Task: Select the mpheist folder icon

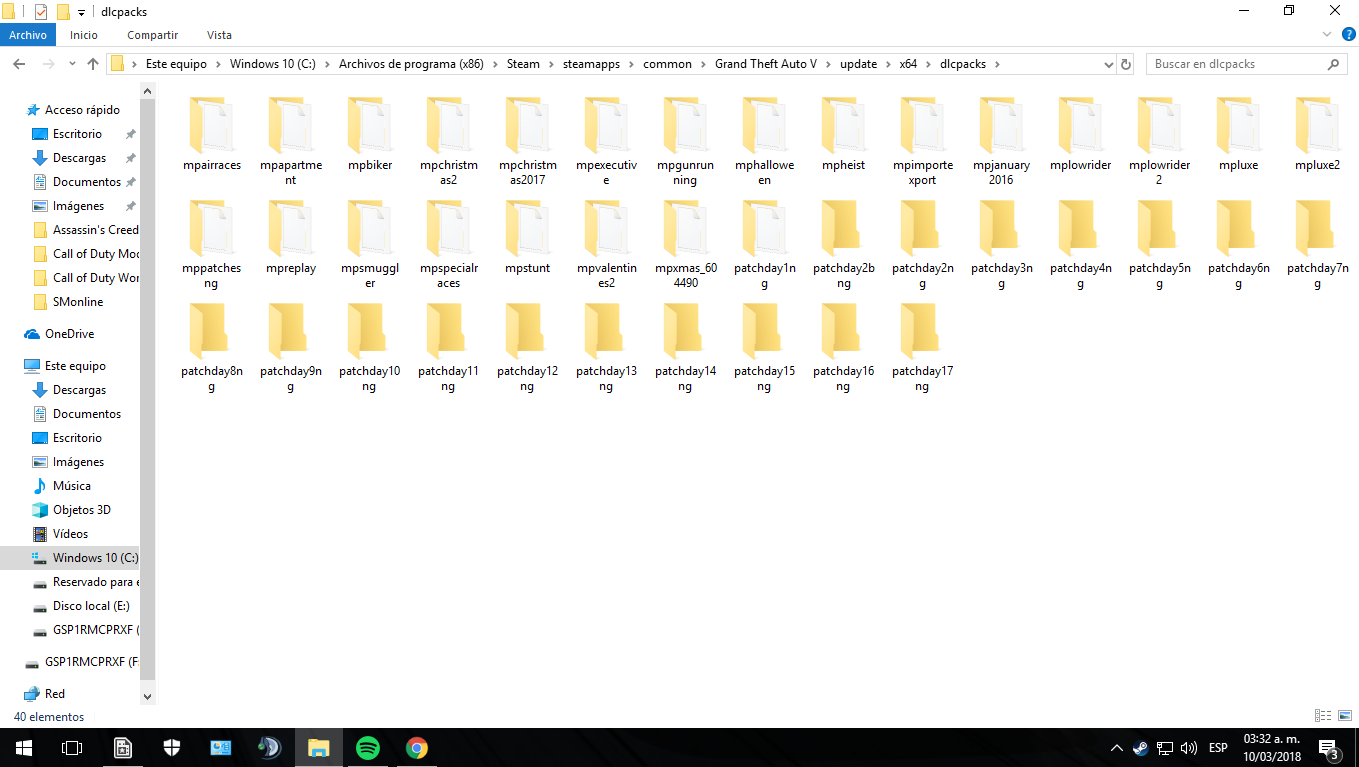Action: [x=844, y=124]
